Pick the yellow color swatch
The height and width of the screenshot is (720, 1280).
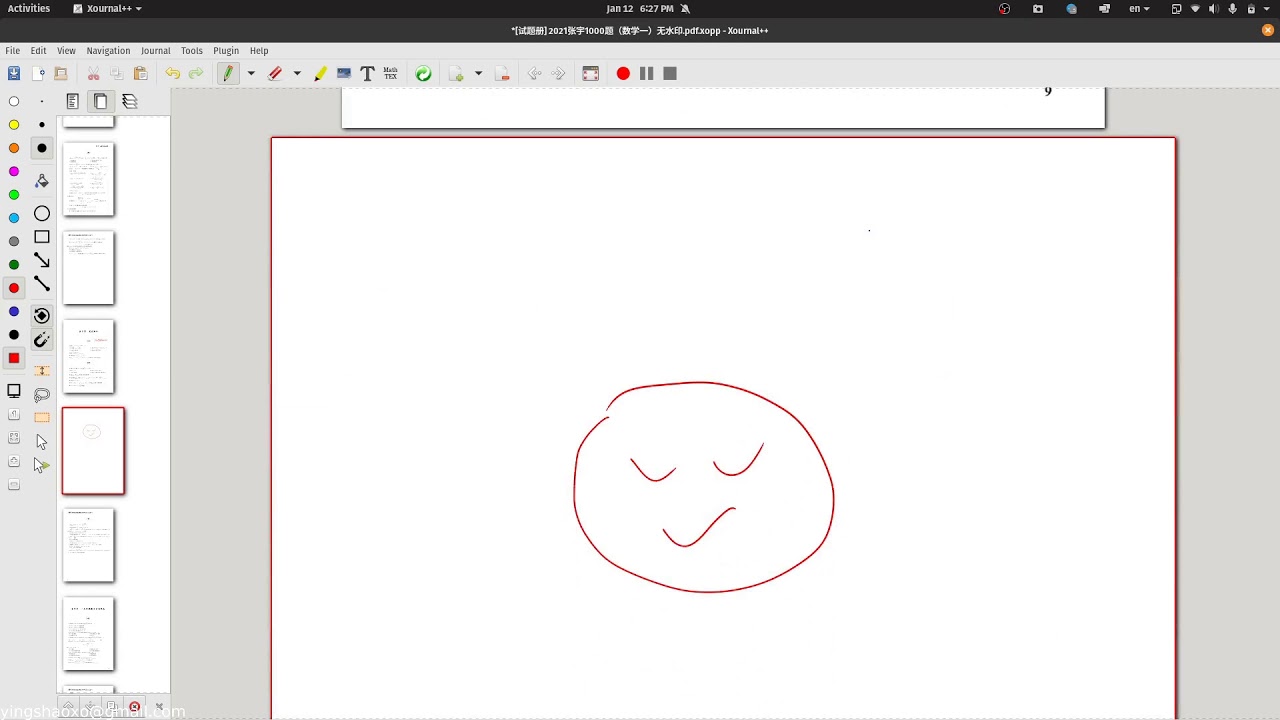pos(14,125)
